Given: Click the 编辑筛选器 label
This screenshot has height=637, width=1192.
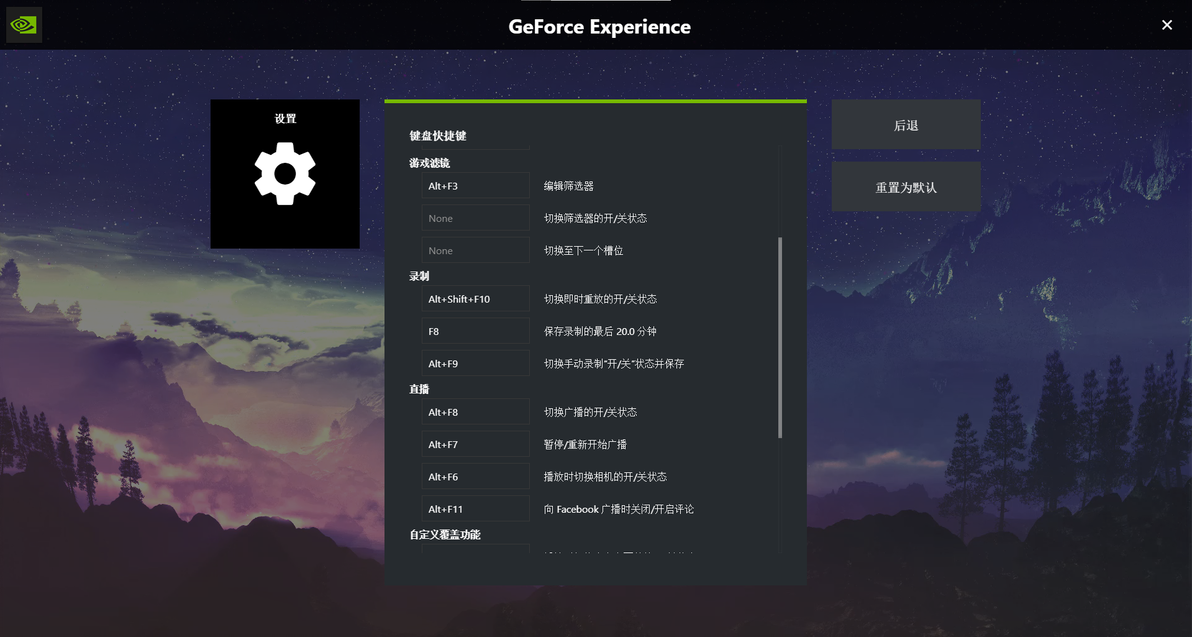Looking at the screenshot, I should pos(569,185).
